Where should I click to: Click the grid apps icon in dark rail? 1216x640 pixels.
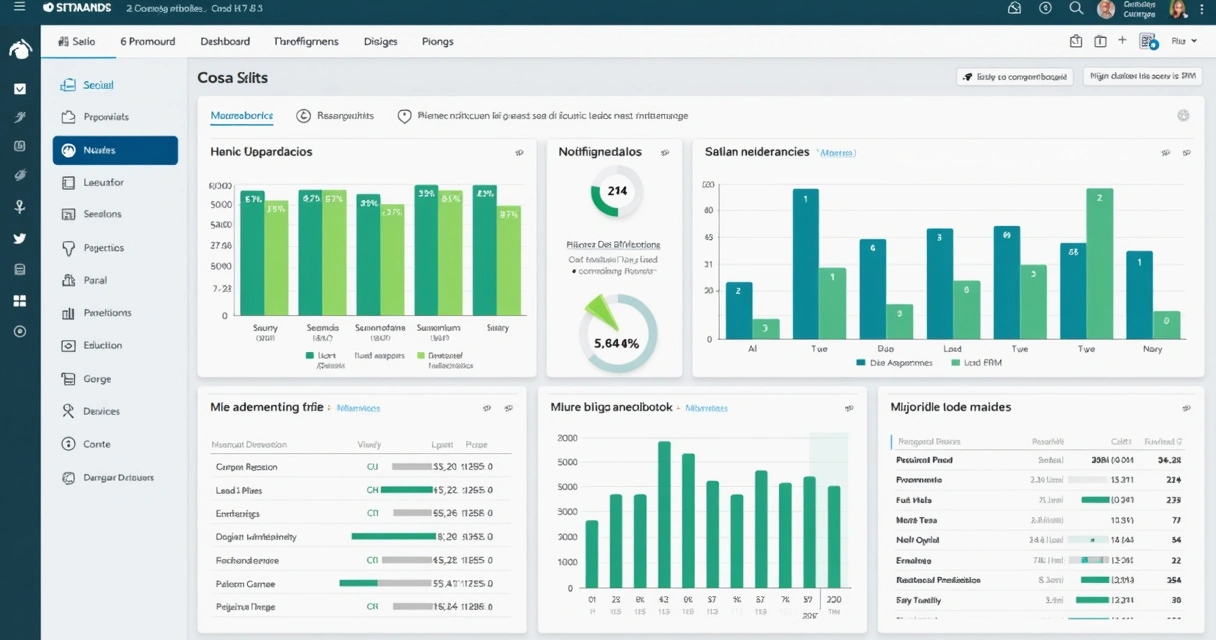pos(20,300)
